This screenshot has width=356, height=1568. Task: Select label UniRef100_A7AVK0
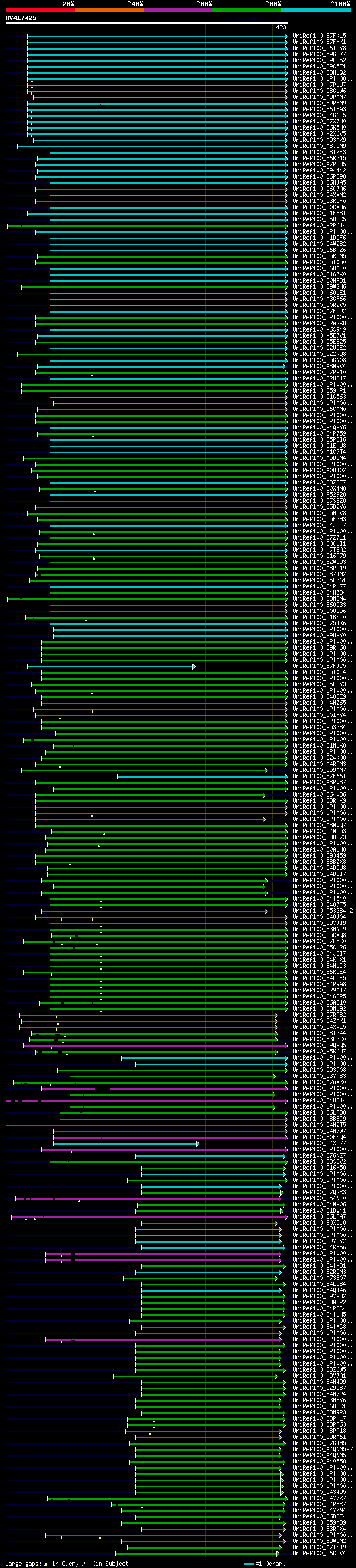click(319, 1082)
